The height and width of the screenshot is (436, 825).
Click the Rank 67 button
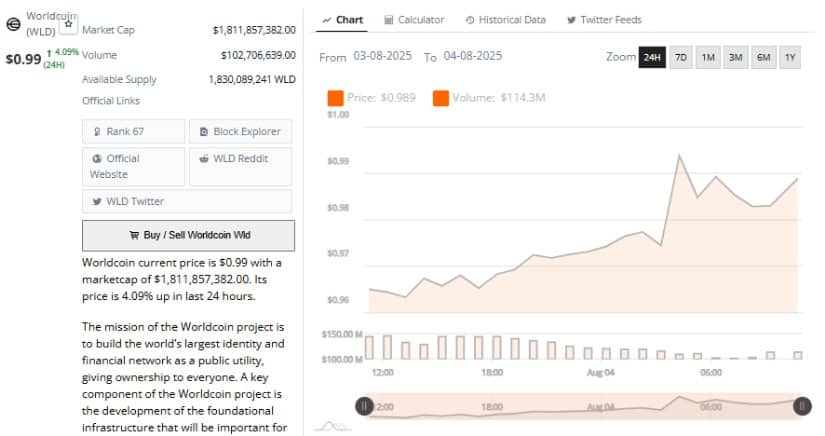coord(134,131)
